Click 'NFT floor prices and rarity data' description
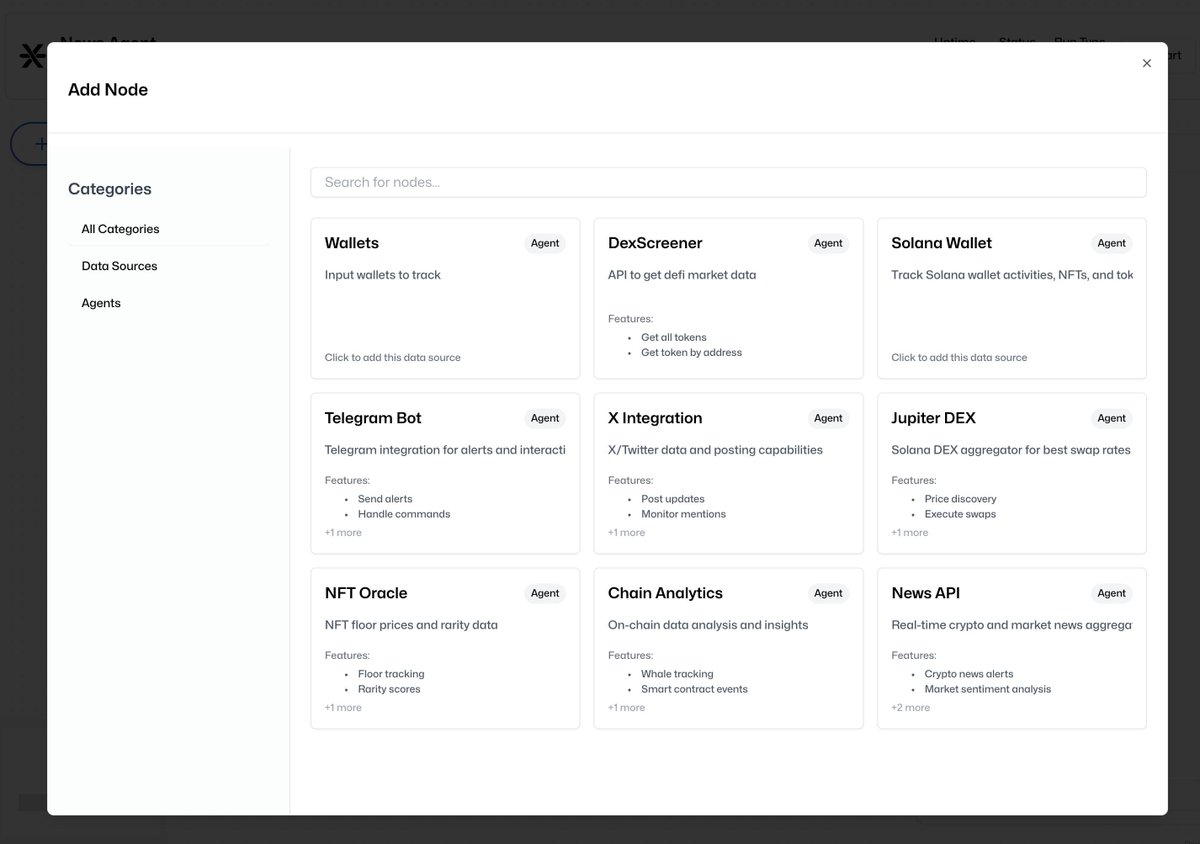Screen dimensions: 1200x844 411,625
